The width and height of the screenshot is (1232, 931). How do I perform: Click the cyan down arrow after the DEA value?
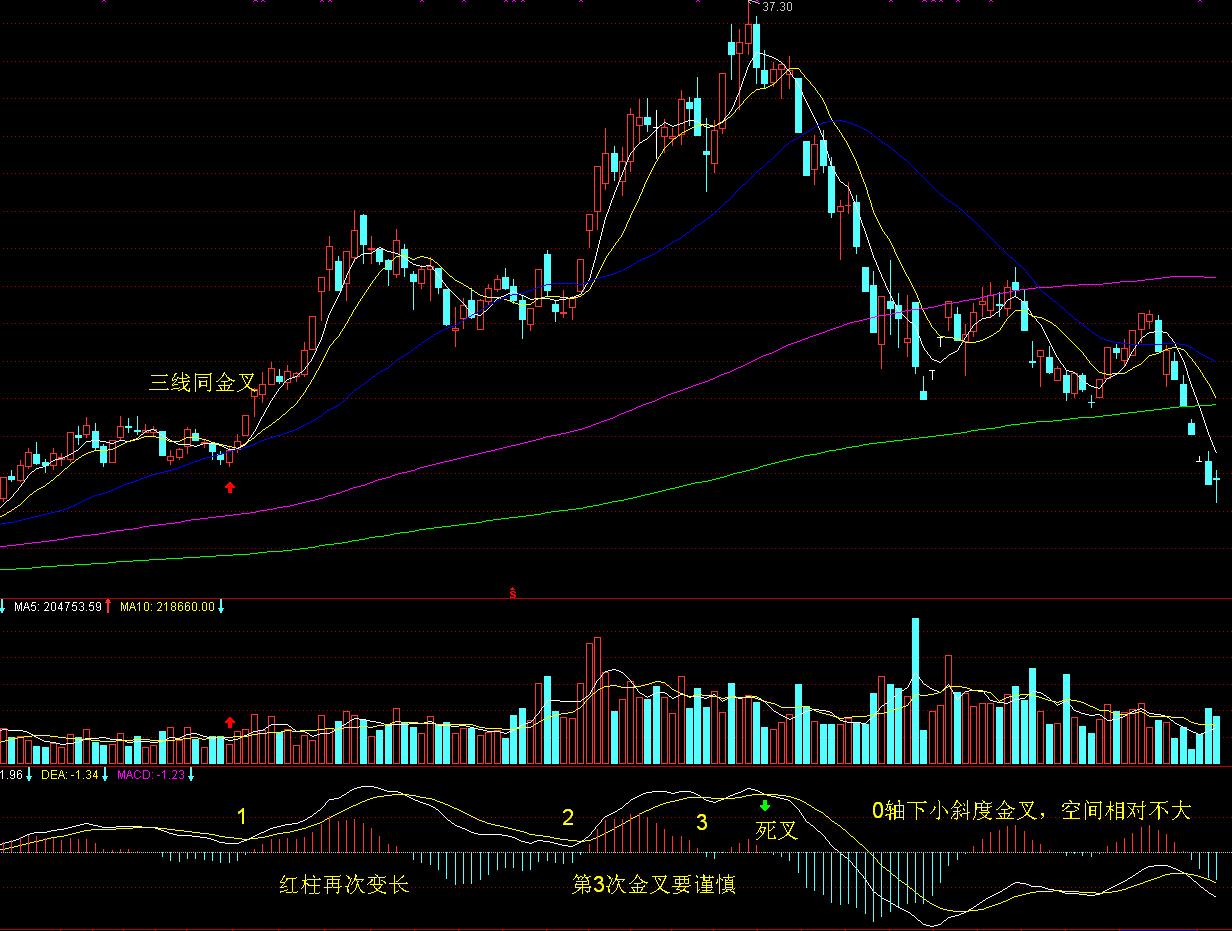(105, 774)
